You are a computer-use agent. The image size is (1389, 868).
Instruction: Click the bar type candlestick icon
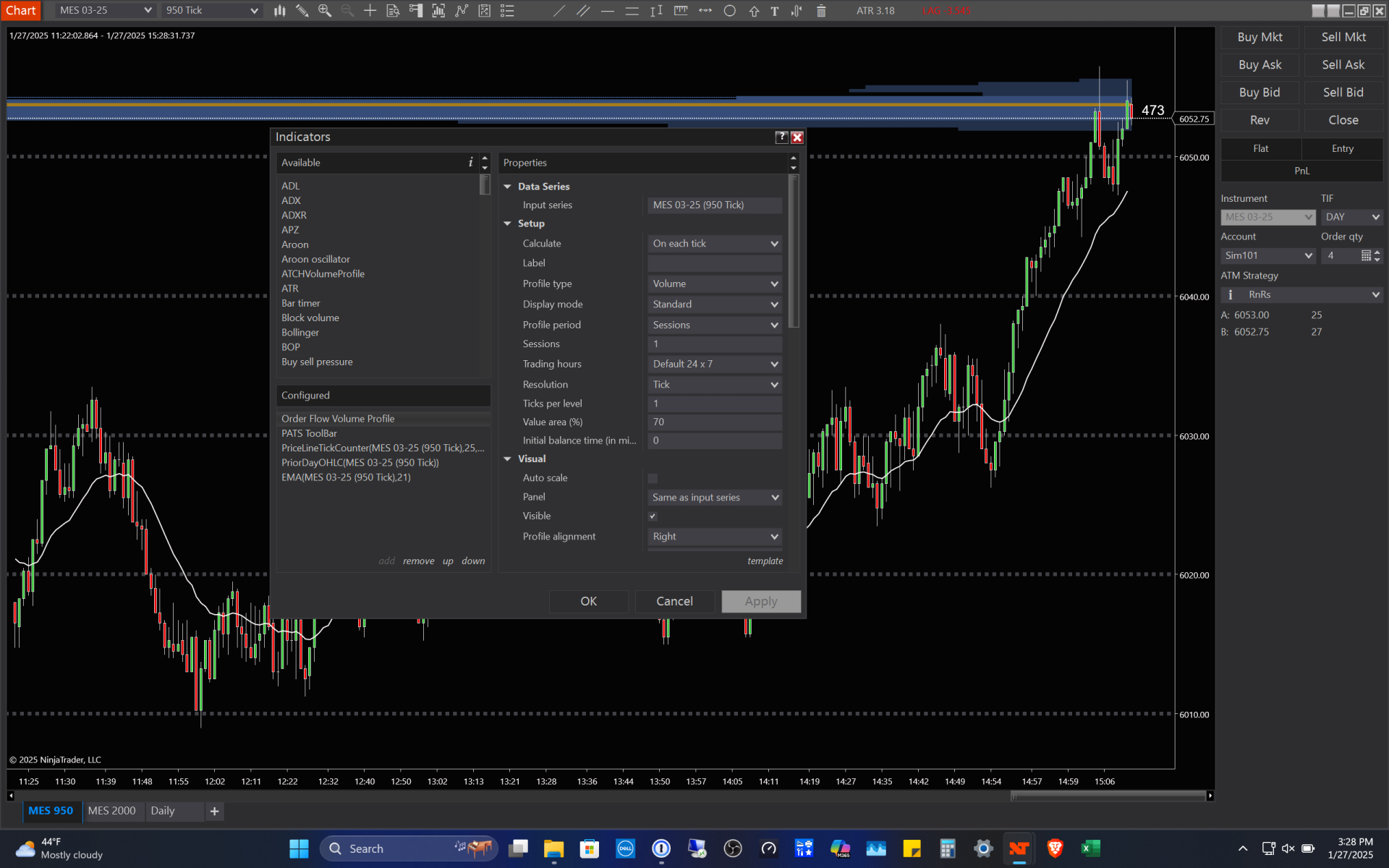pos(279,11)
